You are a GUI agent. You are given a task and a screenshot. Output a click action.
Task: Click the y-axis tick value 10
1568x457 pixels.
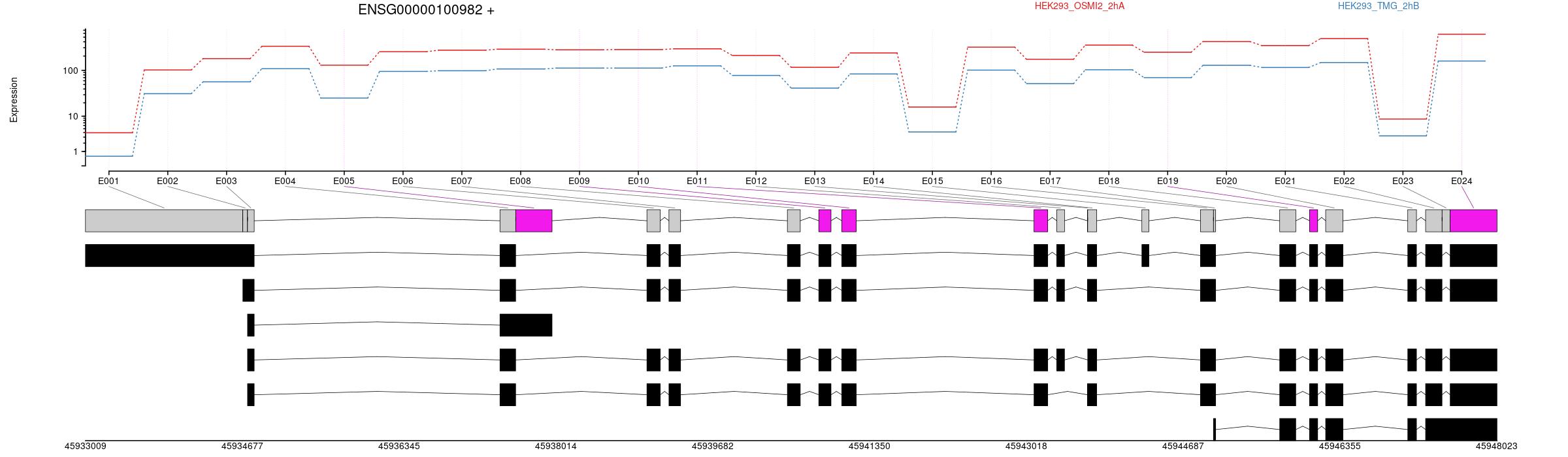(x=73, y=116)
